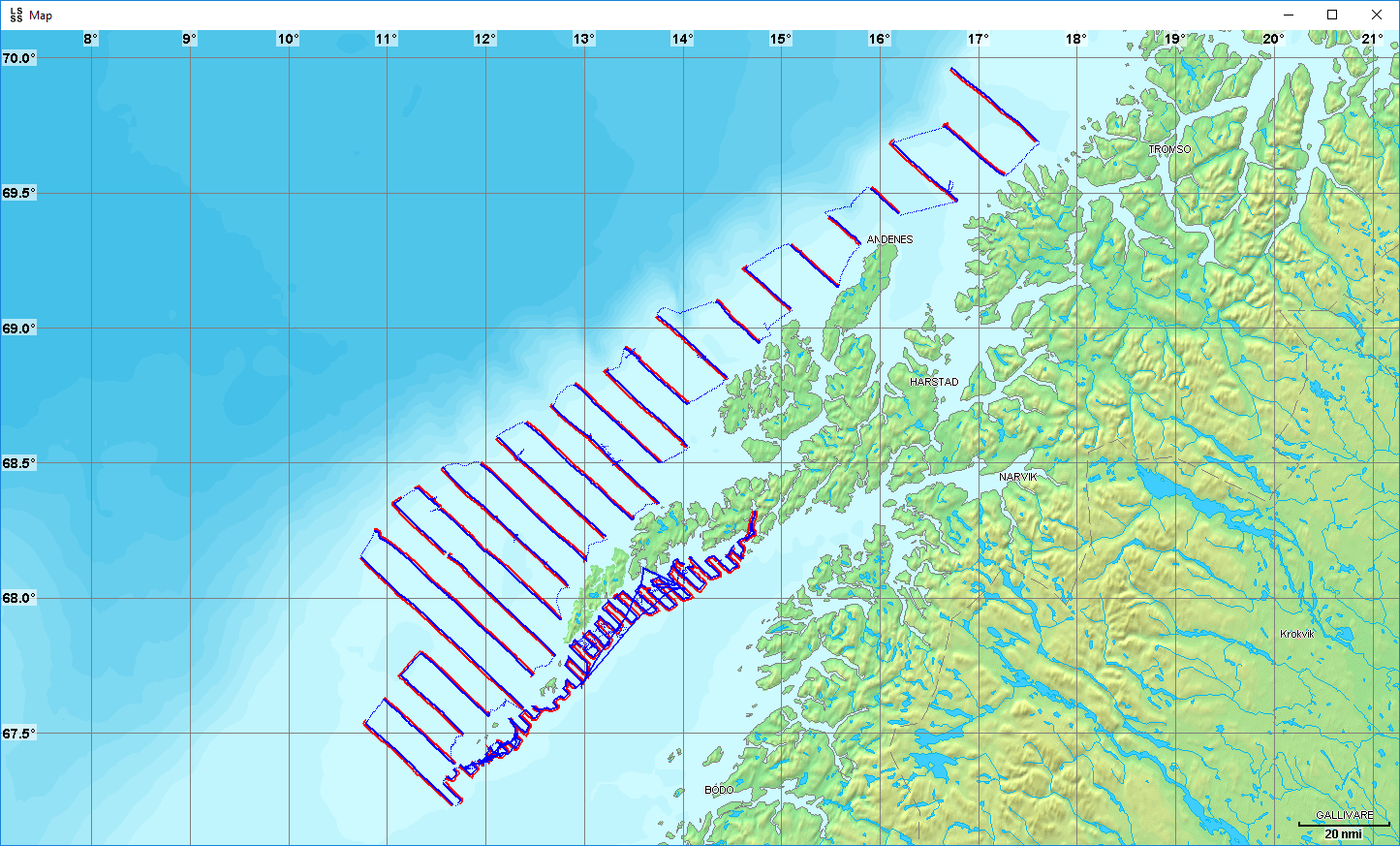Select the TROMSO city label on map
The image size is (1400, 846).
pos(1169,149)
